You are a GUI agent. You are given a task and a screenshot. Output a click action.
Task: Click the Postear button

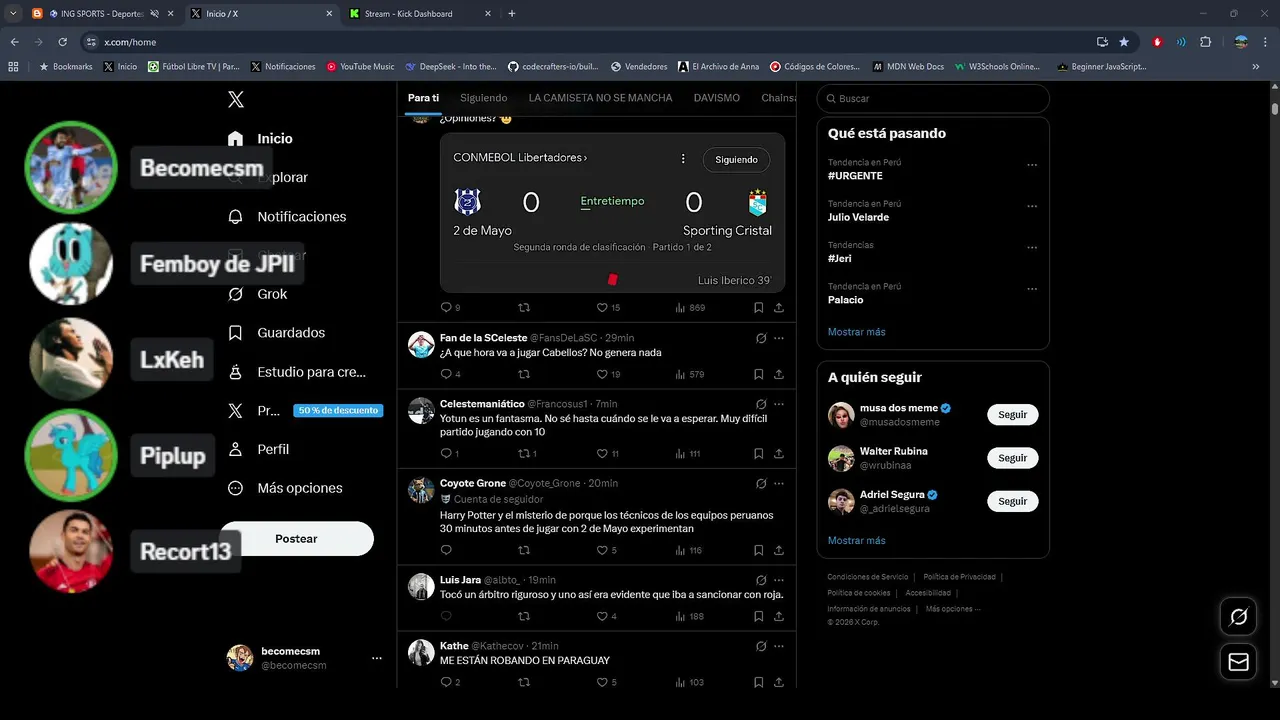(x=296, y=538)
